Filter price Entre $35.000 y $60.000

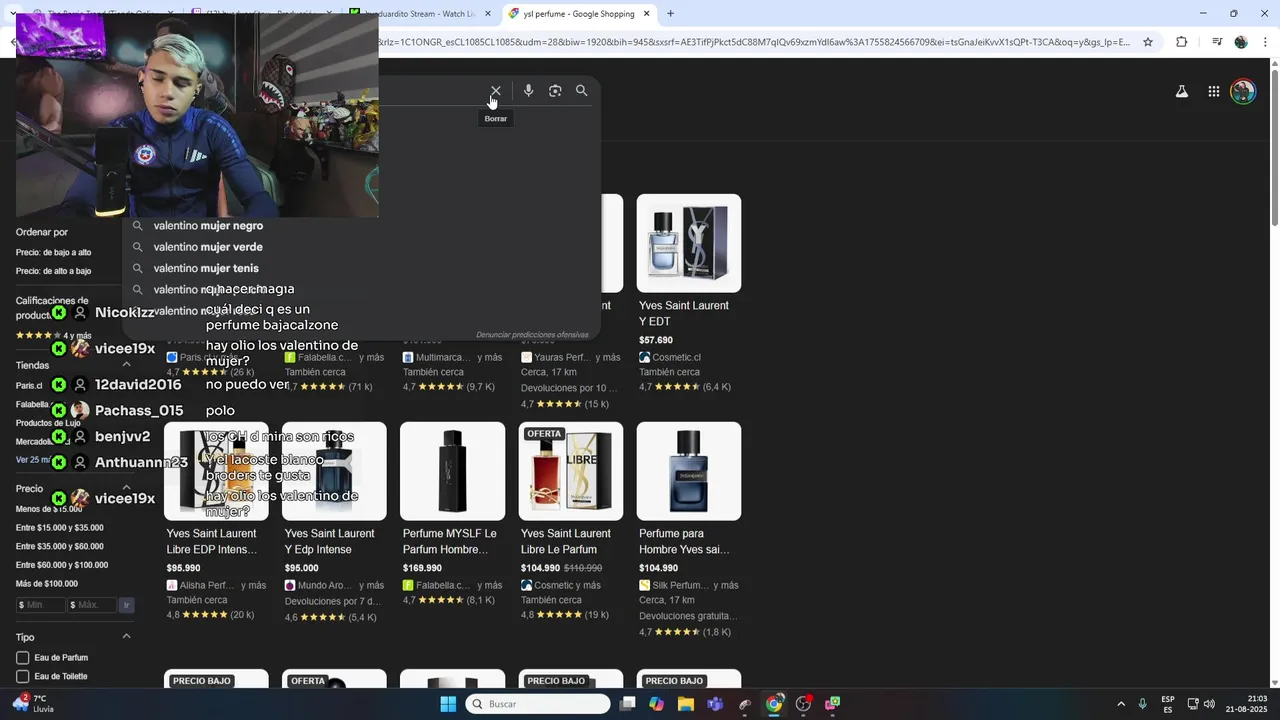(60, 547)
